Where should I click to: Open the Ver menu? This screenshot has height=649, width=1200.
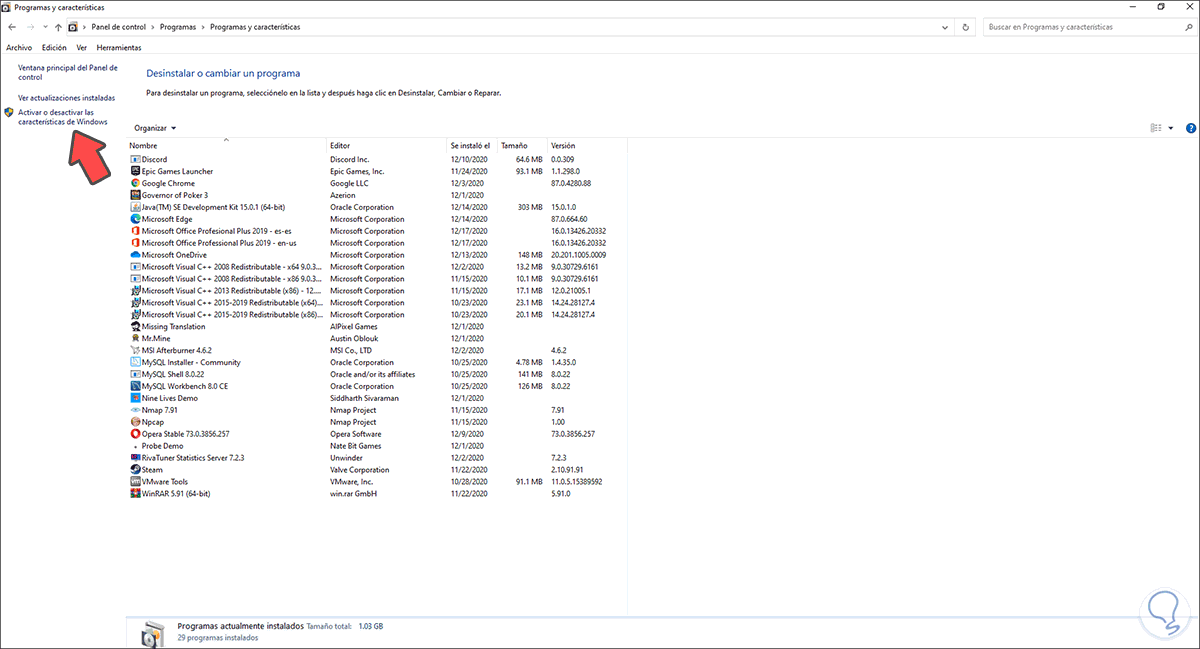(82, 47)
